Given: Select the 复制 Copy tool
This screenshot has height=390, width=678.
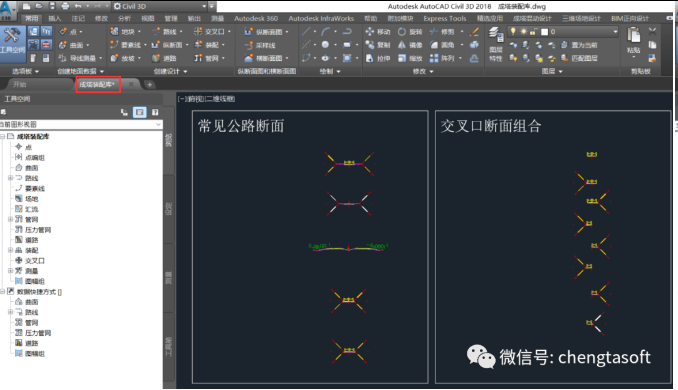Looking at the screenshot, I should click(x=377, y=45).
